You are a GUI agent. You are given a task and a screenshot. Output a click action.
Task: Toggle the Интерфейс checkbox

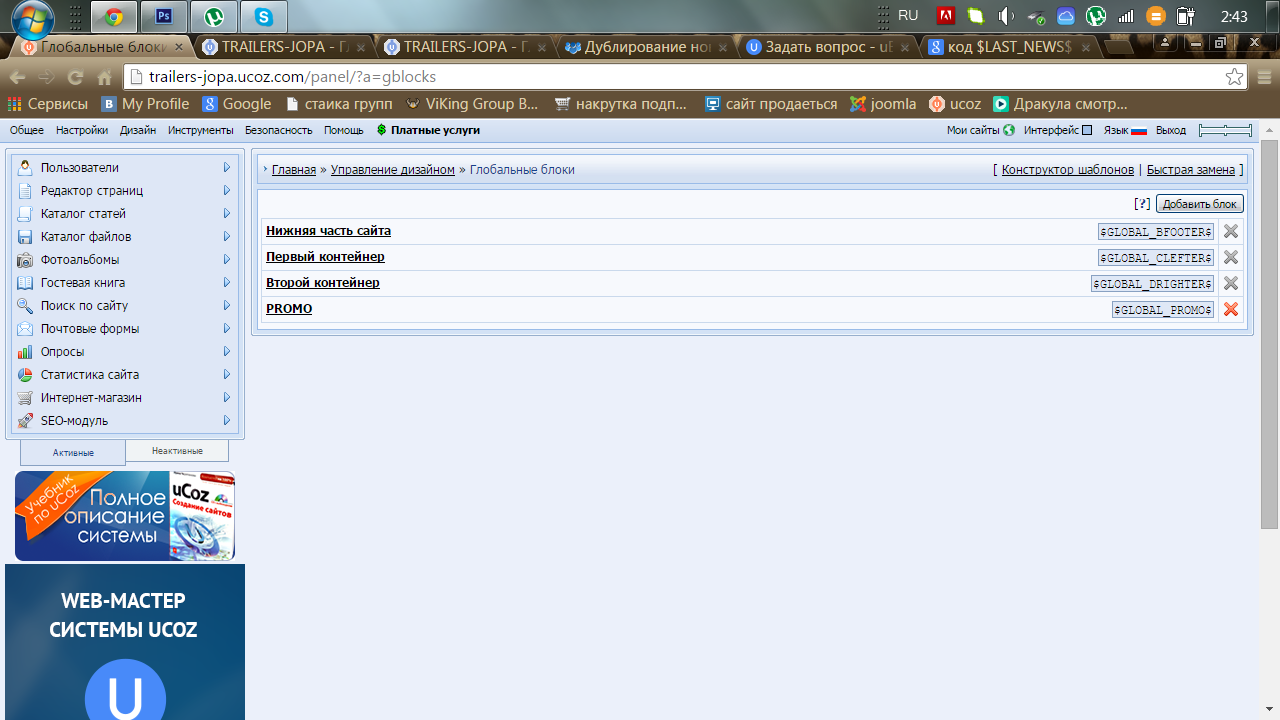click(1087, 130)
